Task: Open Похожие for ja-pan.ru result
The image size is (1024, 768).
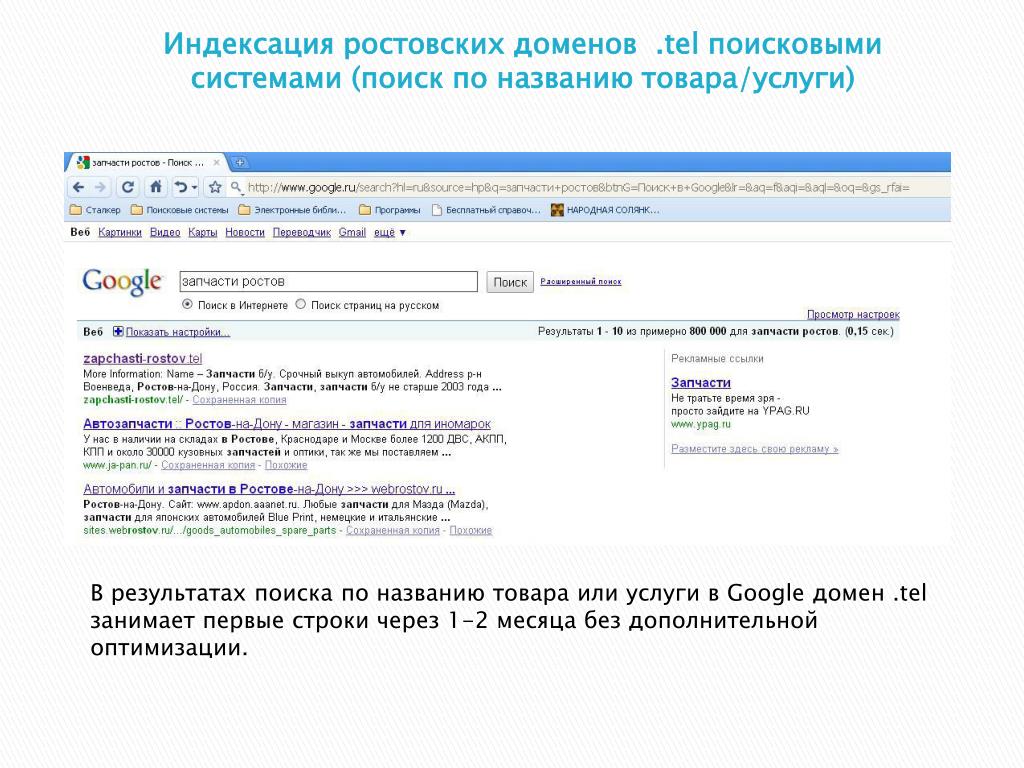Action: click(x=285, y=465)
